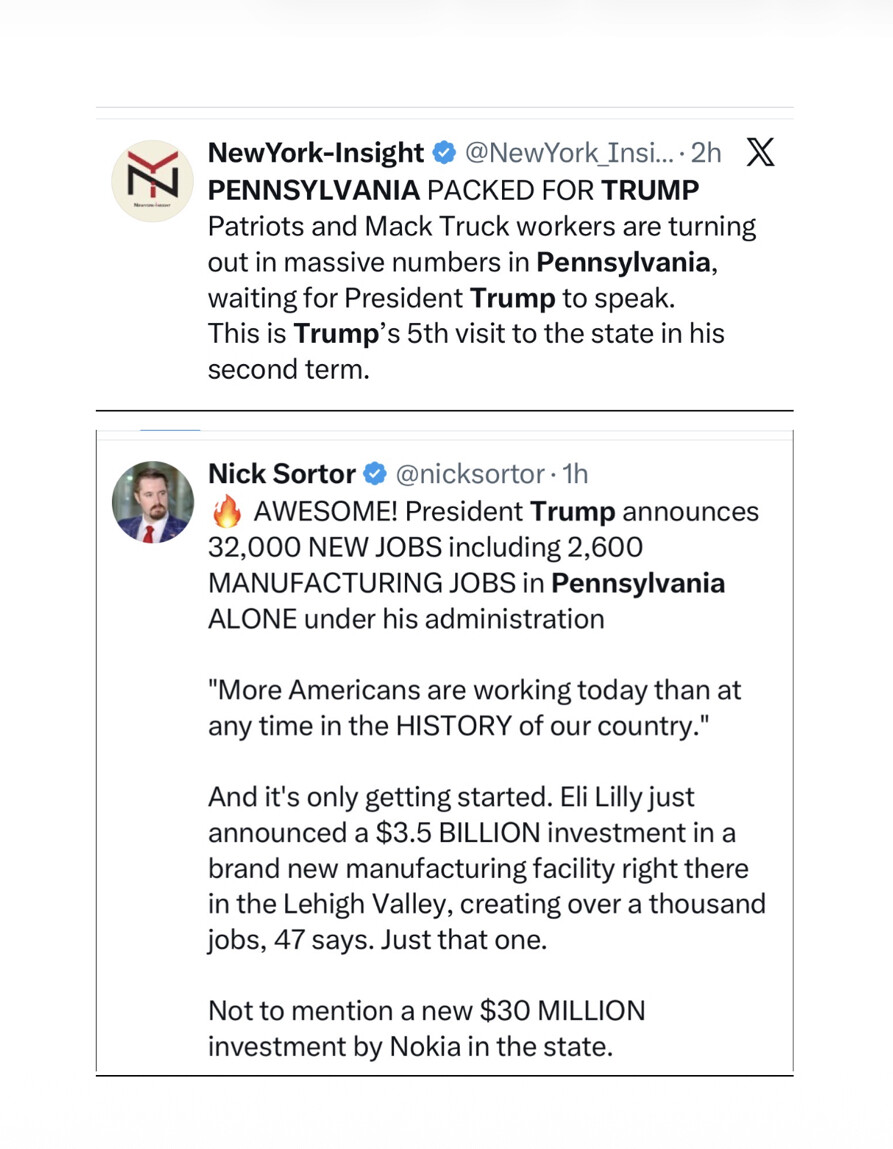Click the 2h timestamp on first tweet
Image resolution: width=893 pixels, height=1149 pixels.
coord(706,152)
